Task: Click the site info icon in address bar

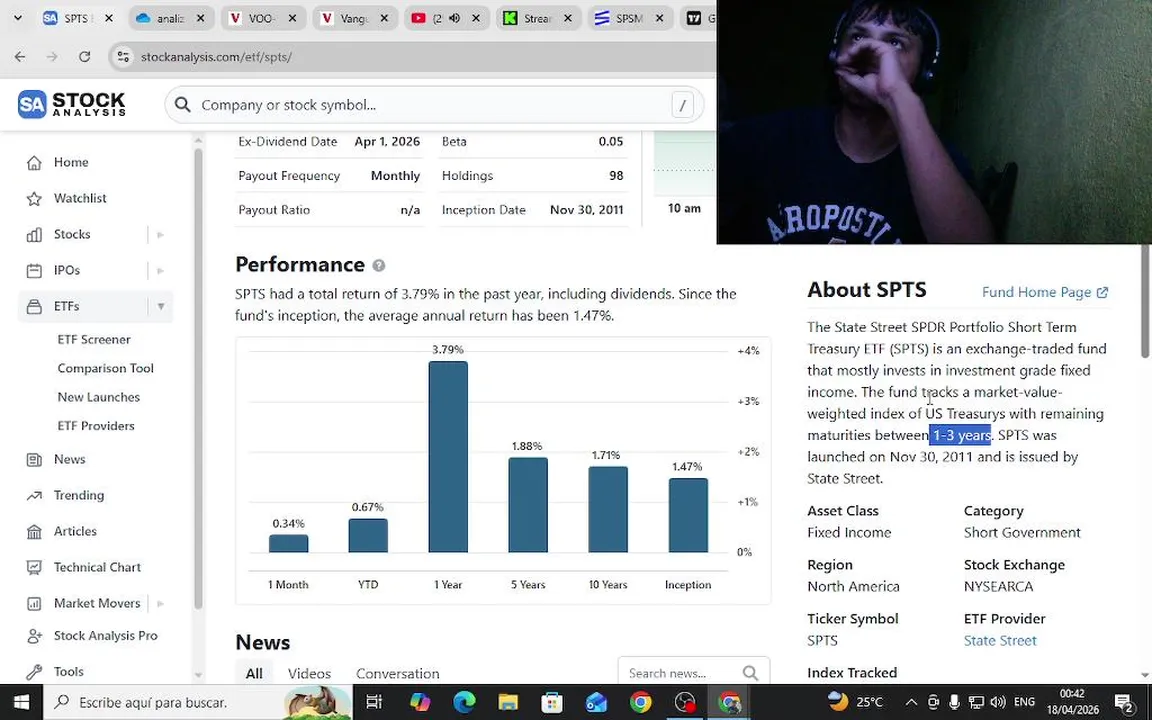Action: click(x=123, y=57)
